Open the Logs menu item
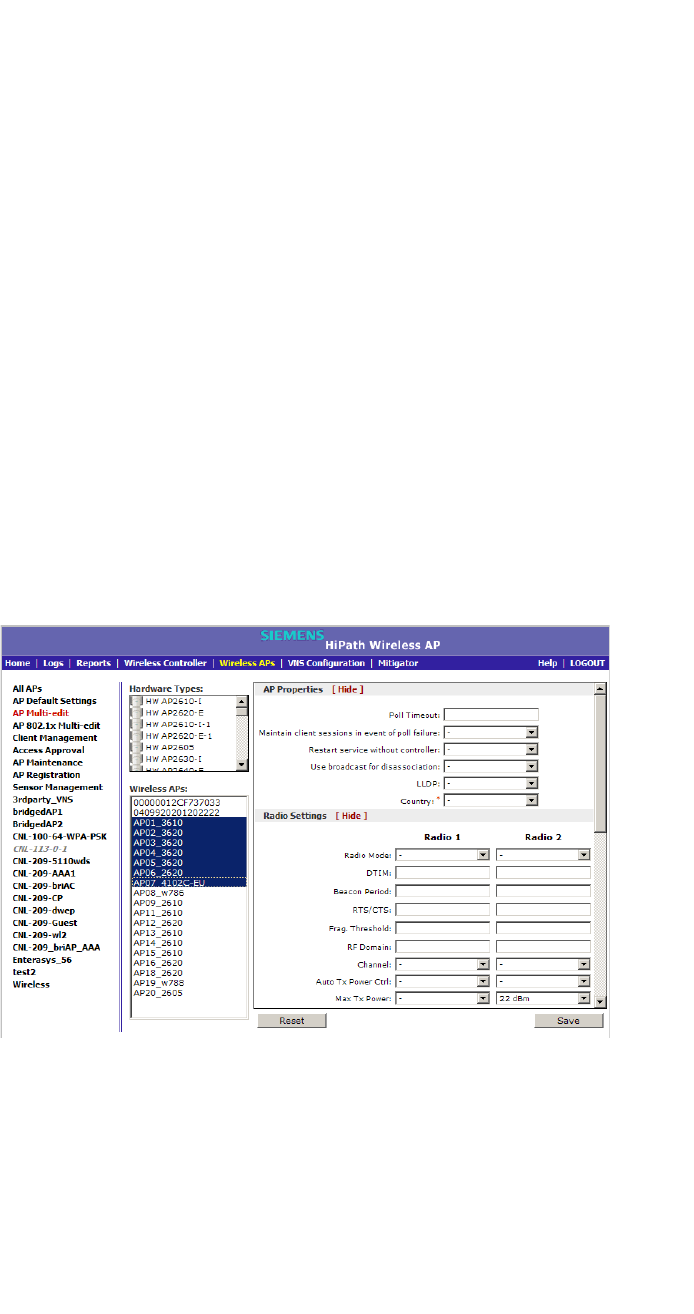 [54, 663]
